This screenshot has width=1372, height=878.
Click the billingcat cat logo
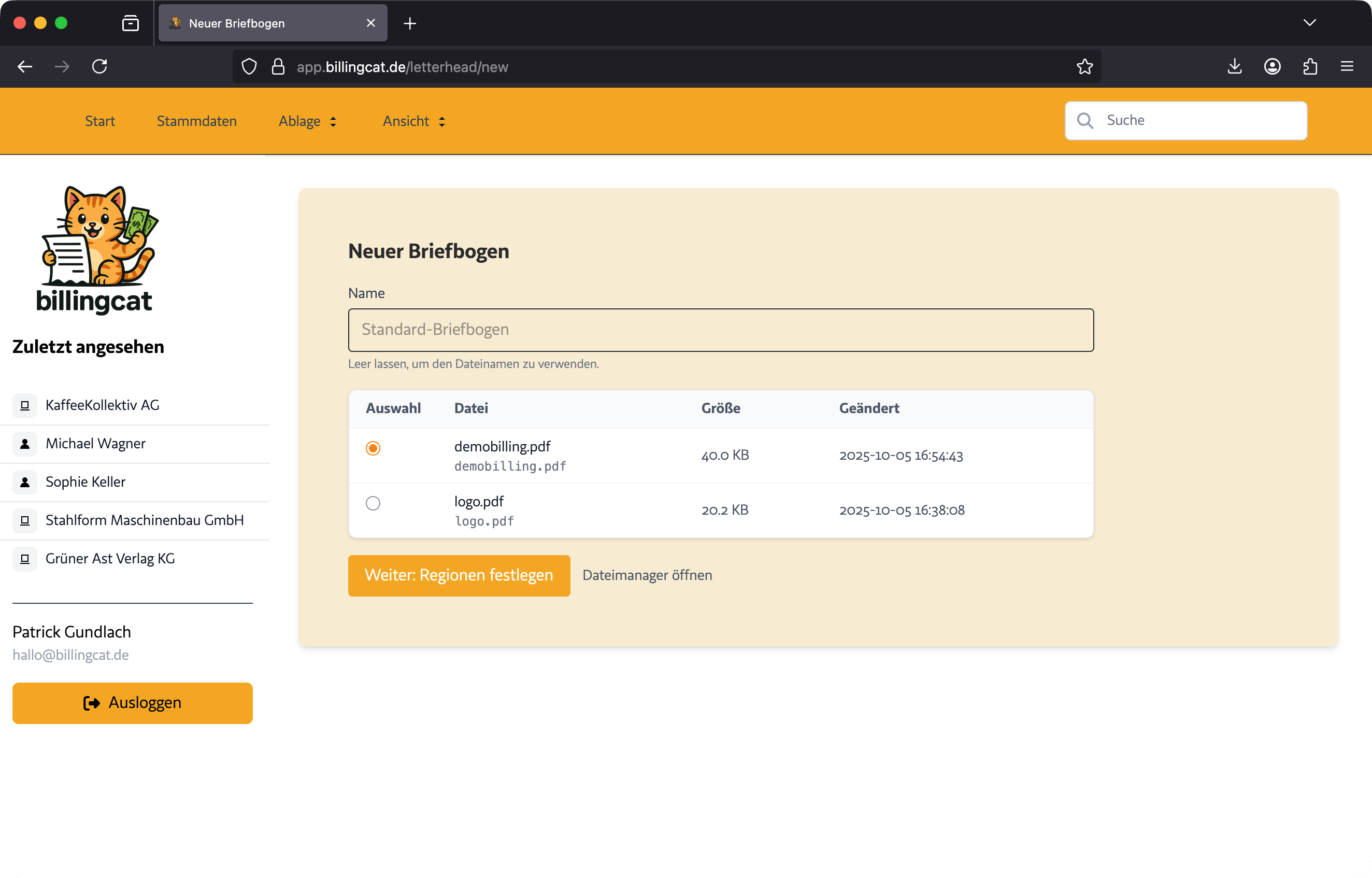(96, 249)
